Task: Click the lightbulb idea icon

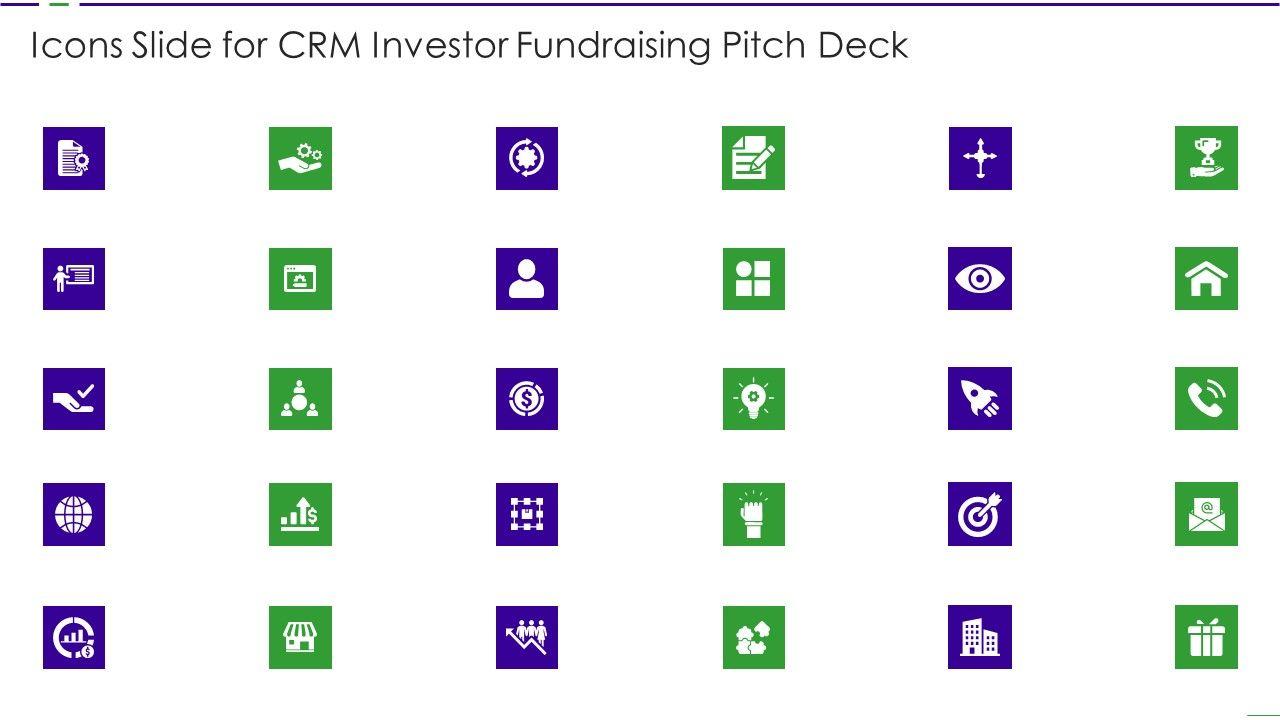Action: pos(753,398)
